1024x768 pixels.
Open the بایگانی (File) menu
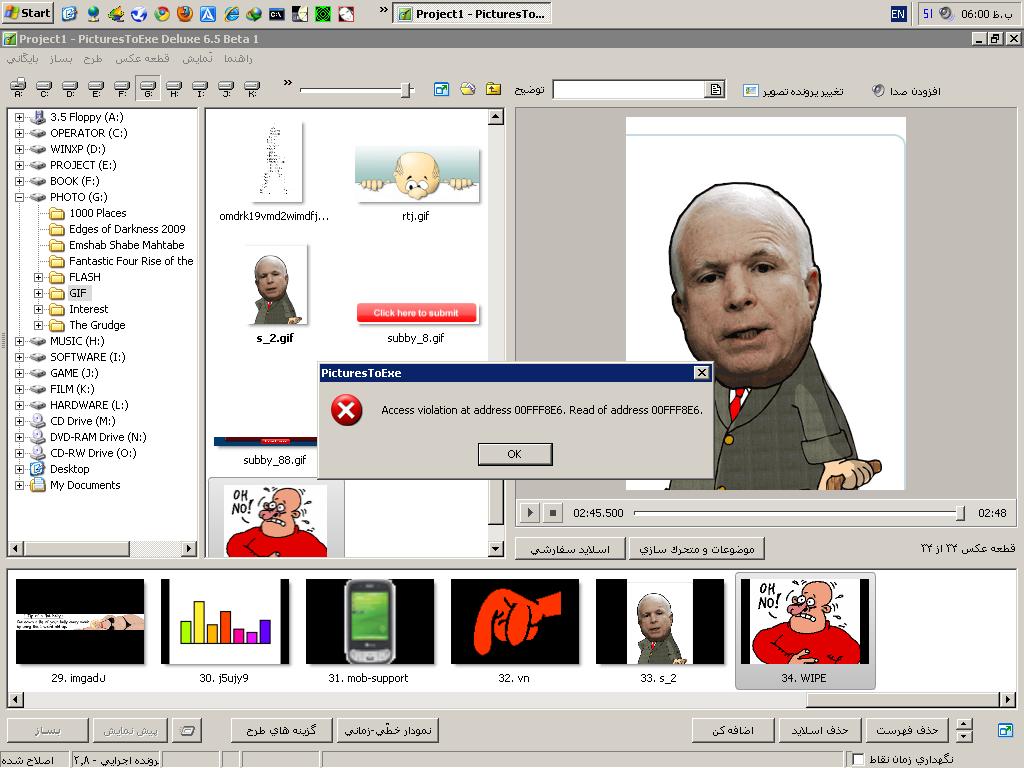22,59
